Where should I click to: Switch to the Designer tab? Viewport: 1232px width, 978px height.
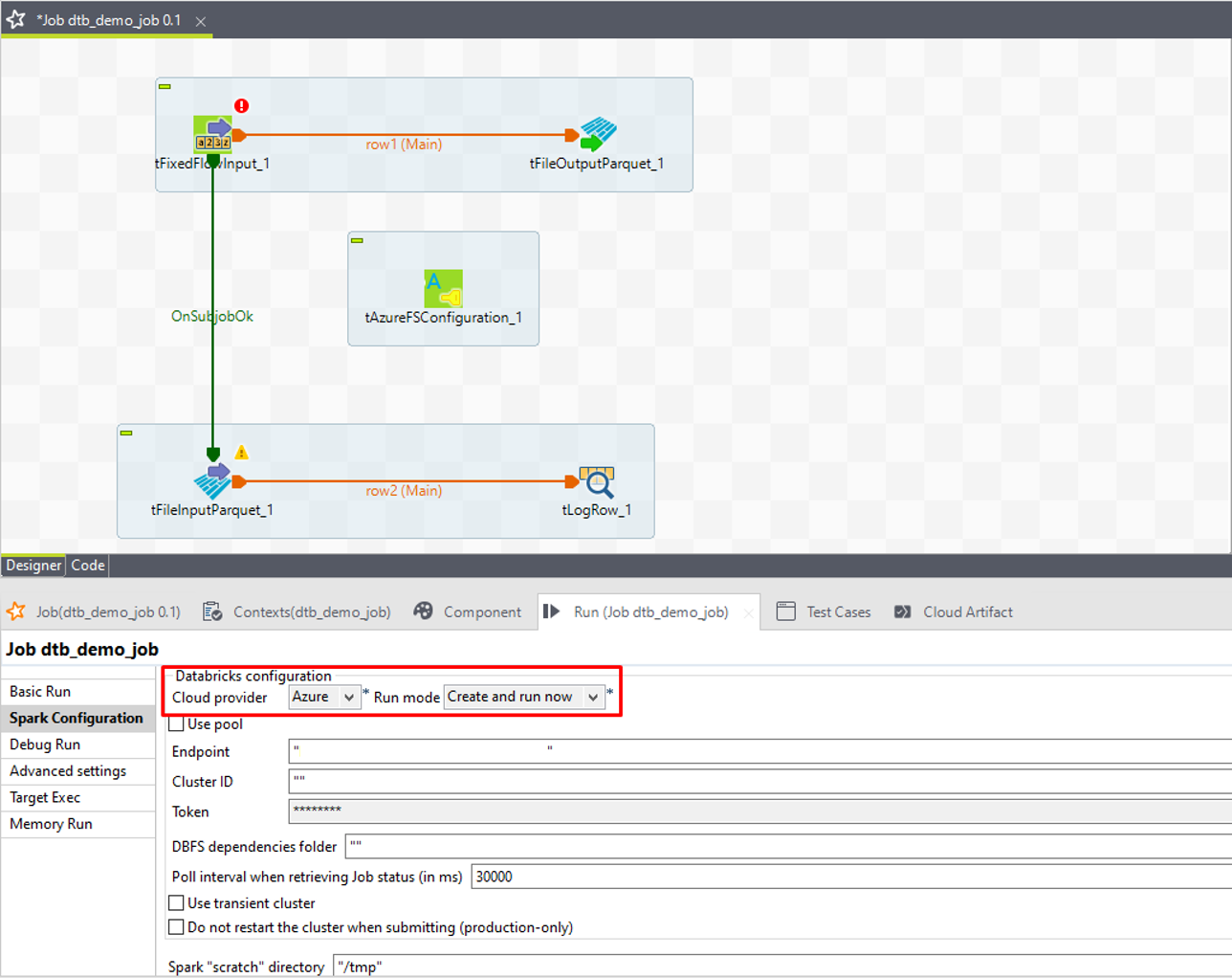pos(33,566)
